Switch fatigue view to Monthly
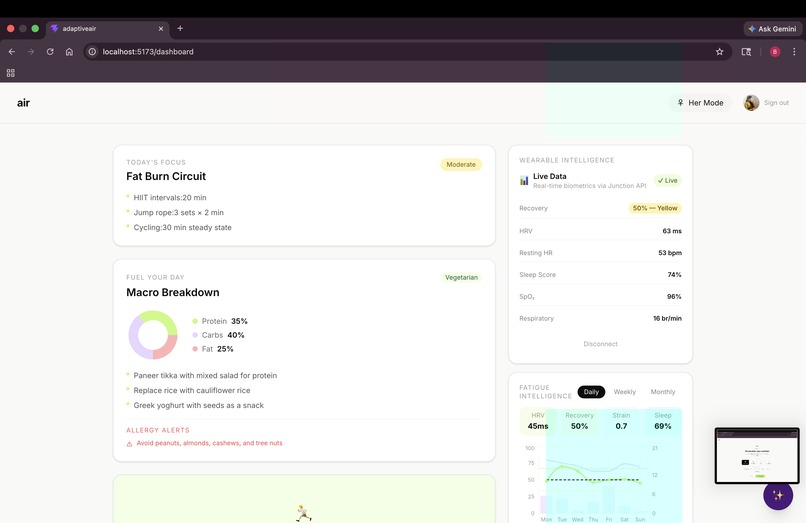This screenshot has height=523, width=806. point(663,392)
